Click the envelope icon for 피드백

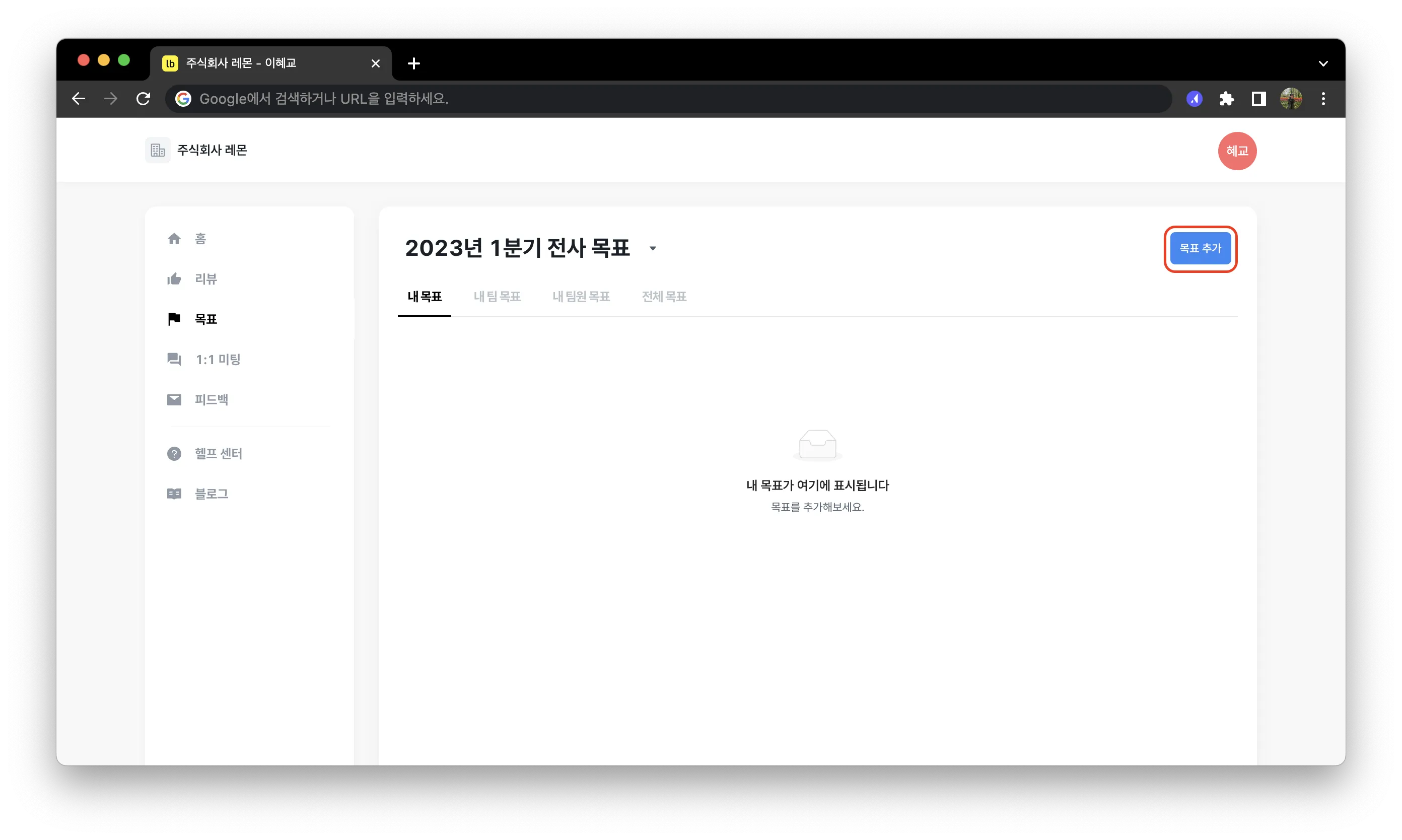coord(174,400)
